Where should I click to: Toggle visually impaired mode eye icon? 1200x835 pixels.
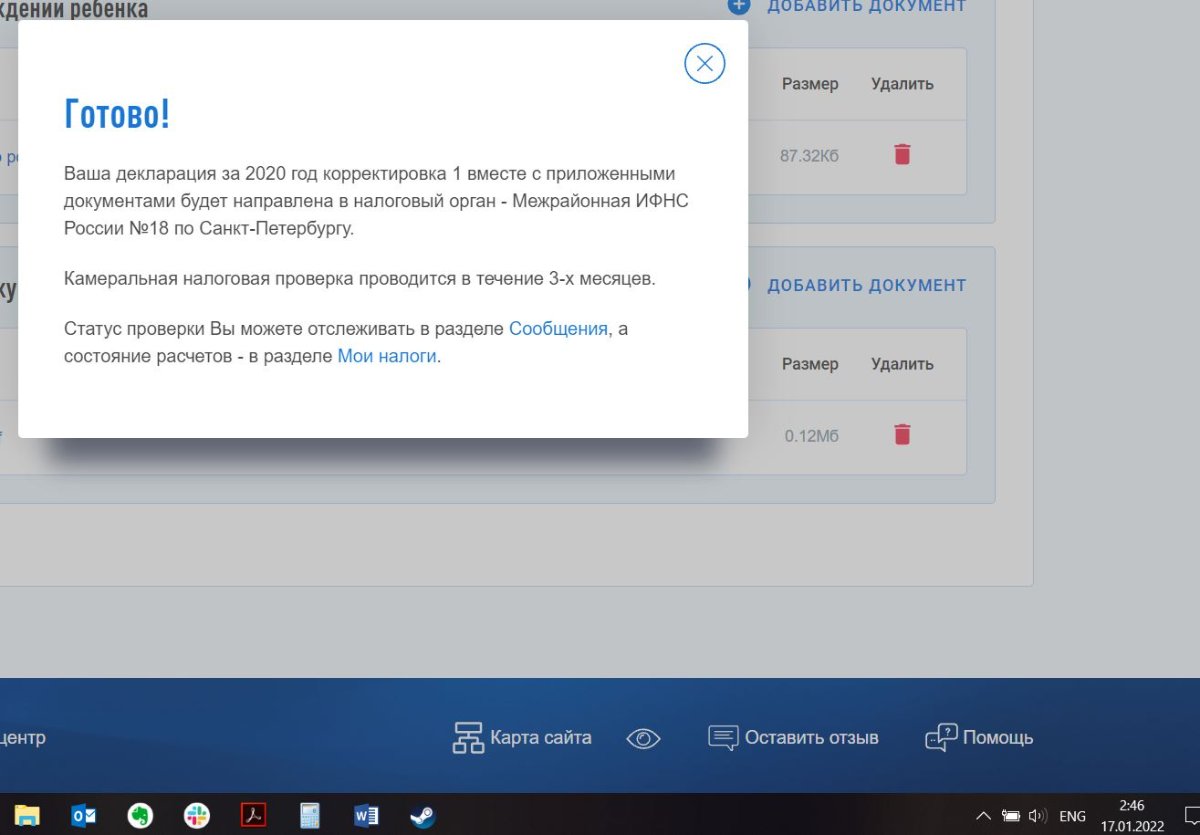point(644,739)
